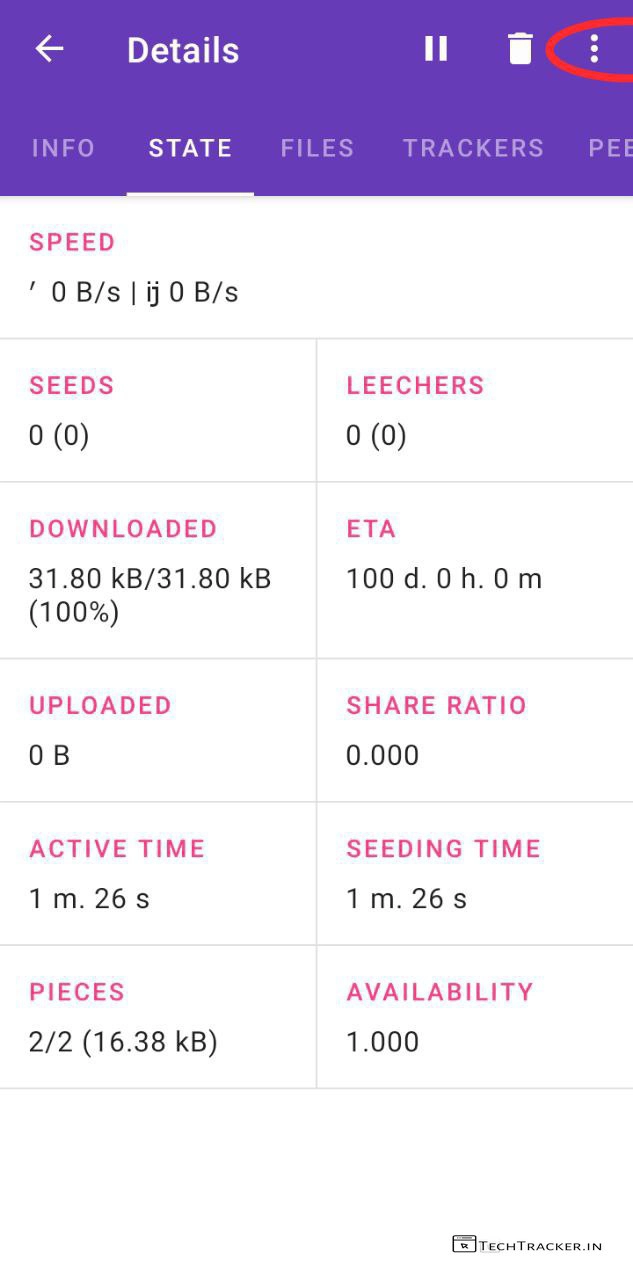633x1280 pixels.
Task: Show the partially visible PEERS tab
Action: 610,148
